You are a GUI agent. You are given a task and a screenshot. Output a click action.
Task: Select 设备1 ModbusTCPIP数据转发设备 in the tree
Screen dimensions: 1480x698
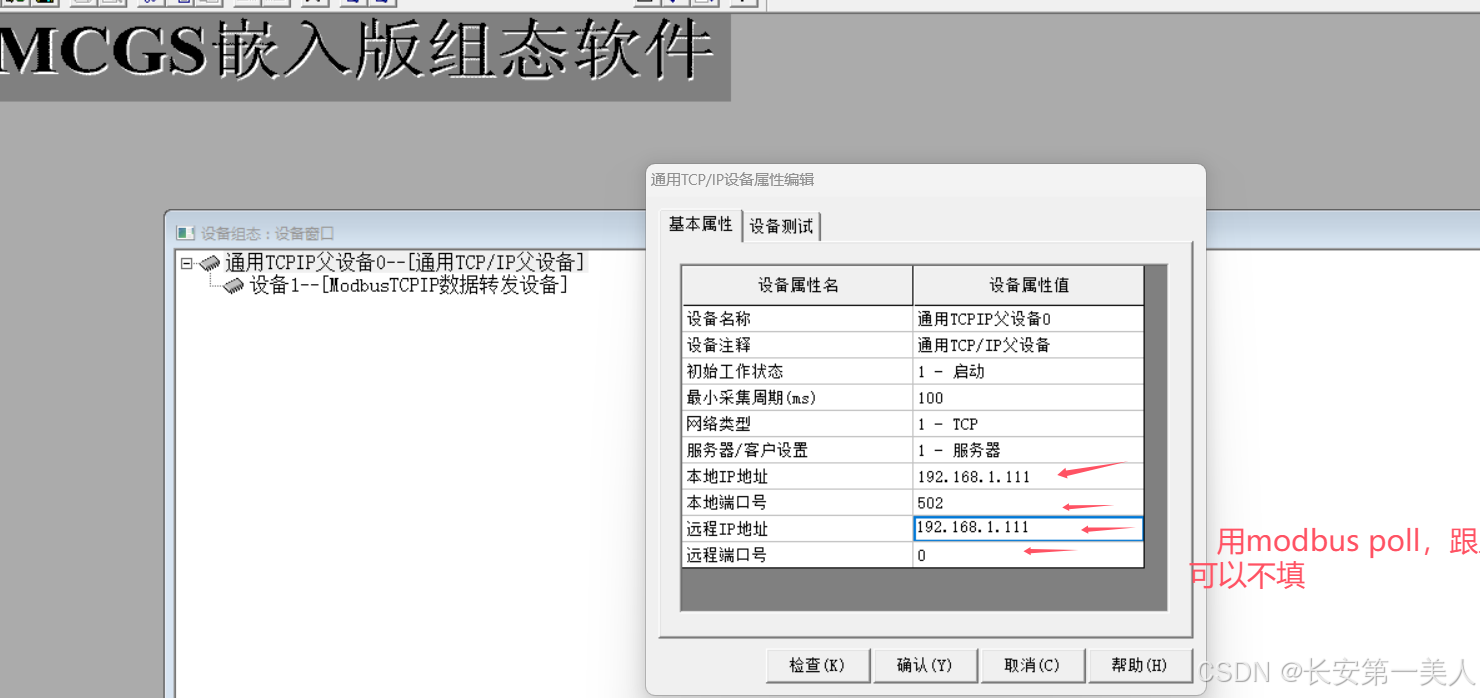coord(408,286)
